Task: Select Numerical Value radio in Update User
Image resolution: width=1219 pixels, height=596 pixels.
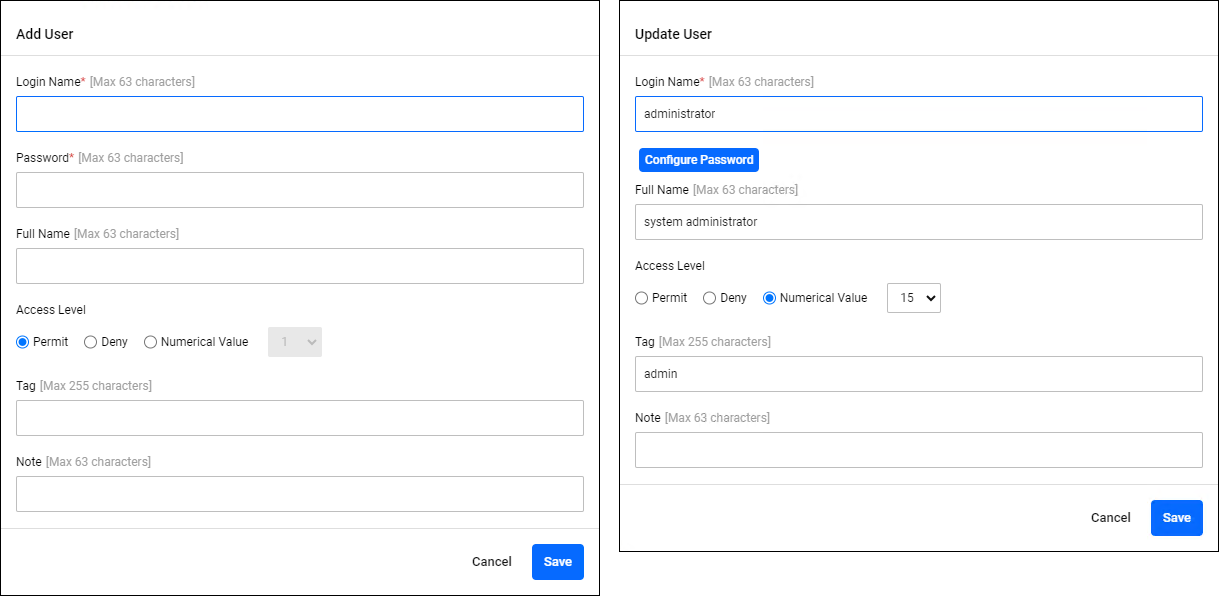Action: pyautogui.click(x=770, y=298)
